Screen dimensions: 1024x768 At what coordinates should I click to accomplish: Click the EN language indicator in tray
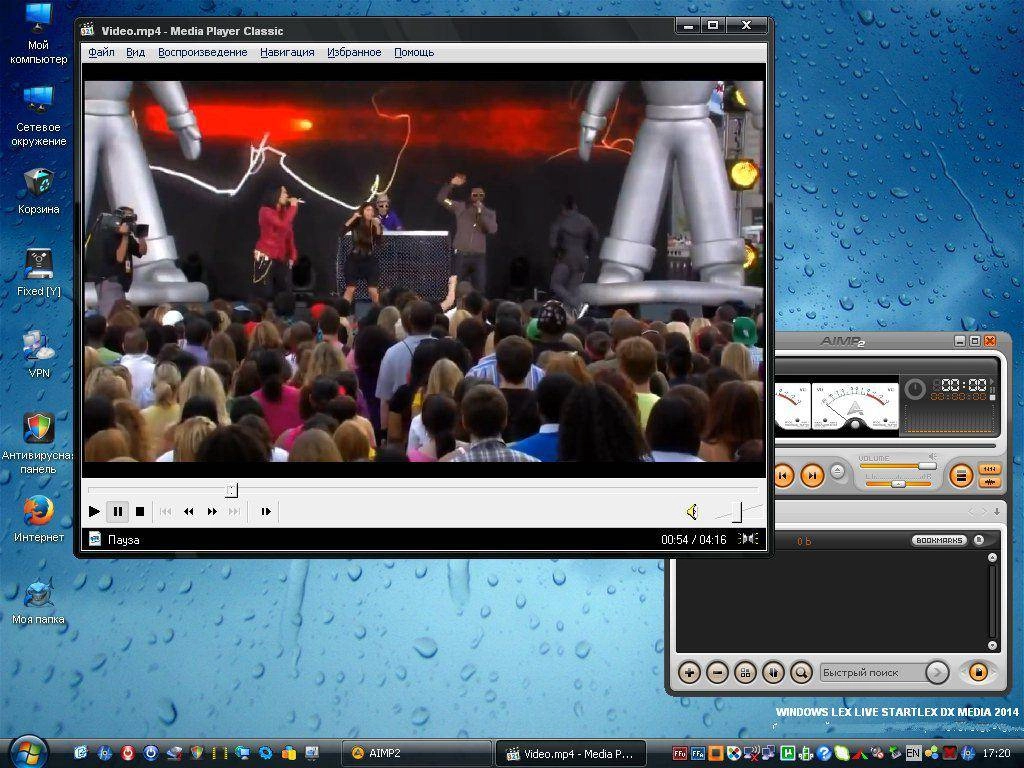coord(913,753)
